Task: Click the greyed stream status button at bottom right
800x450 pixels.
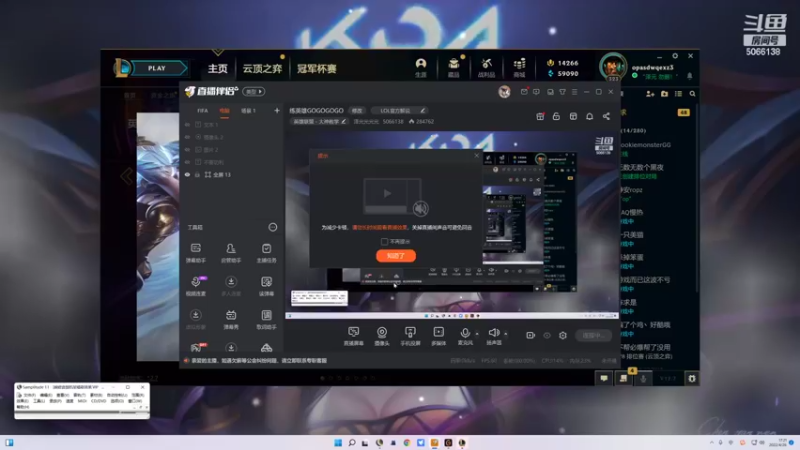Action: pos(593,335)
